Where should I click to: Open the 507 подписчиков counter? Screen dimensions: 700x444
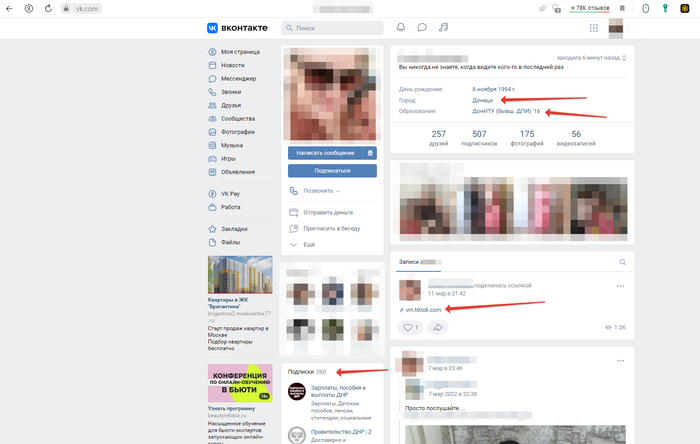pos(479,137)
